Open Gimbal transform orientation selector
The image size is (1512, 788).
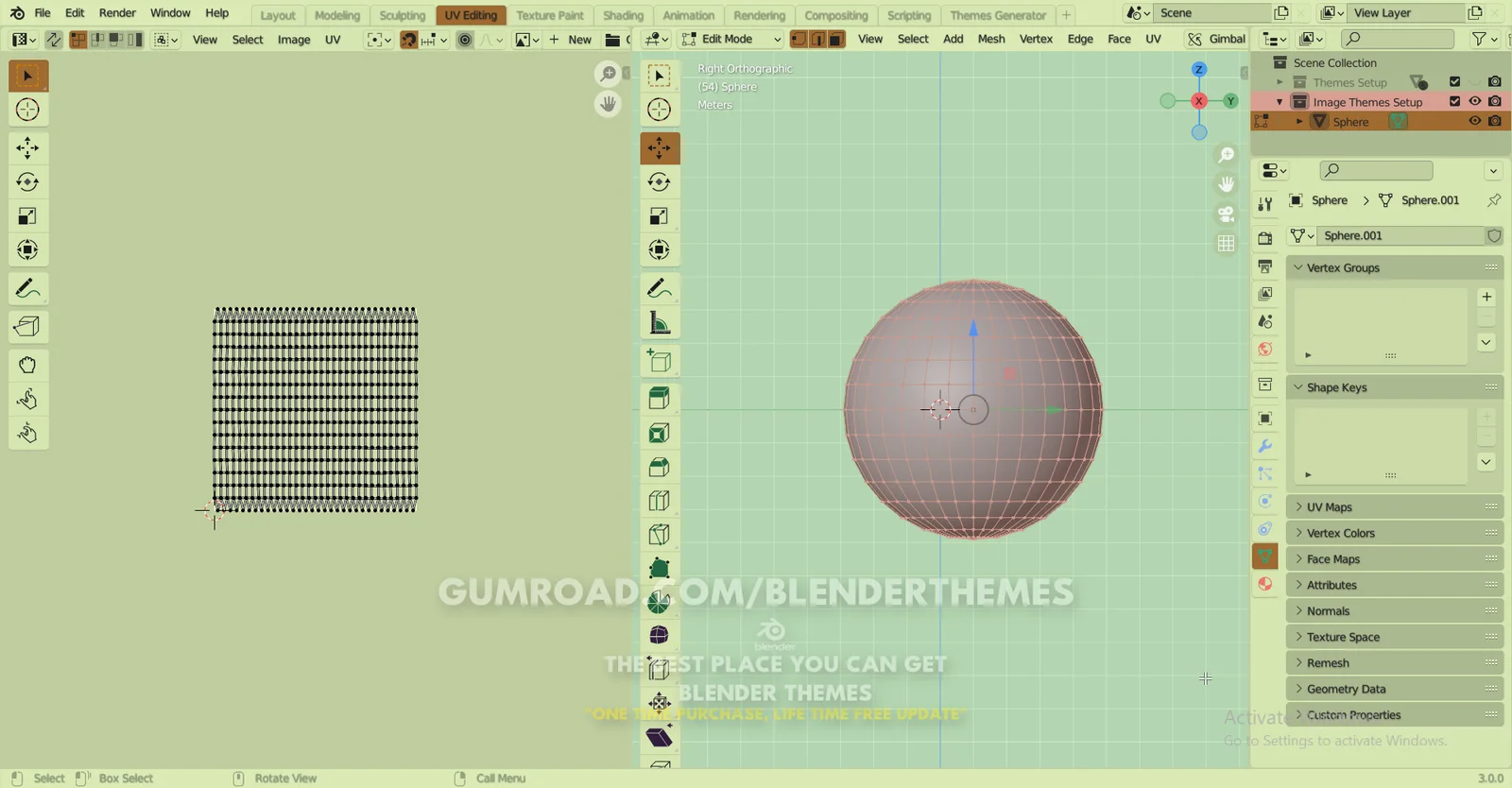1217,39
